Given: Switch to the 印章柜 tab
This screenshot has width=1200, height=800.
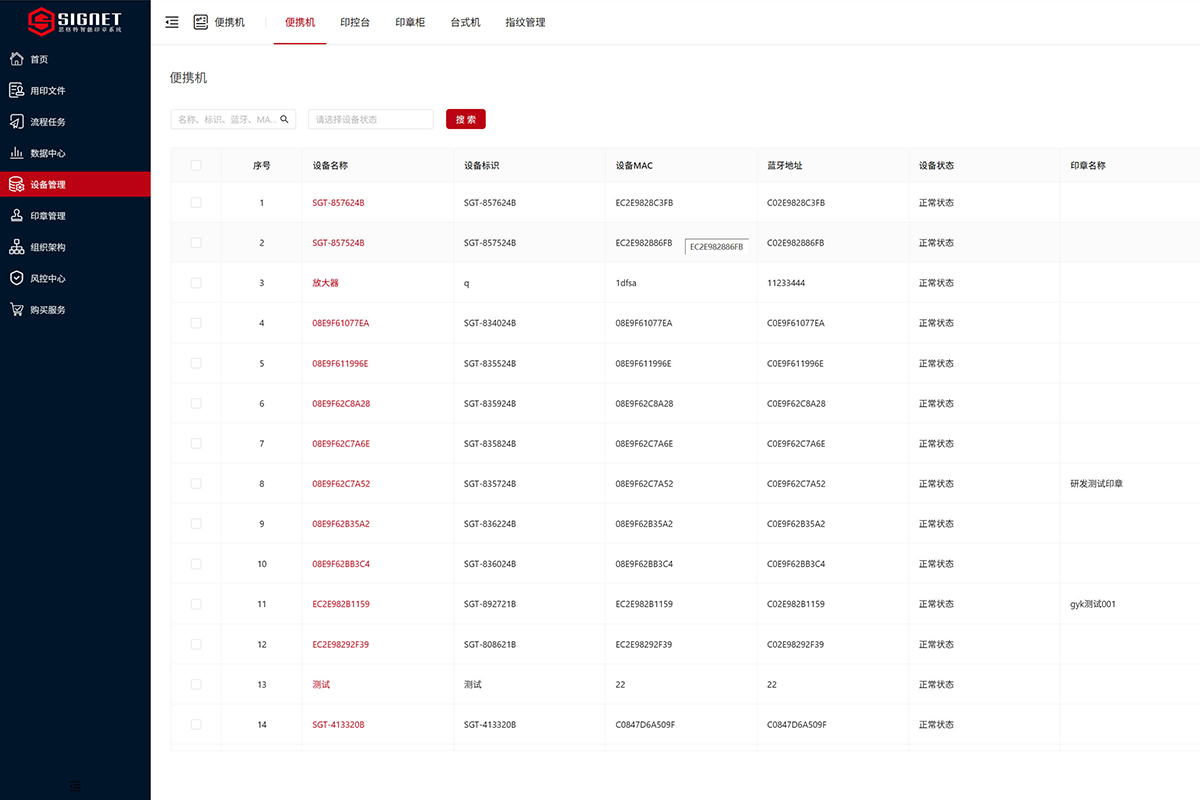Looking at the screenshot, I should [410, 22].
